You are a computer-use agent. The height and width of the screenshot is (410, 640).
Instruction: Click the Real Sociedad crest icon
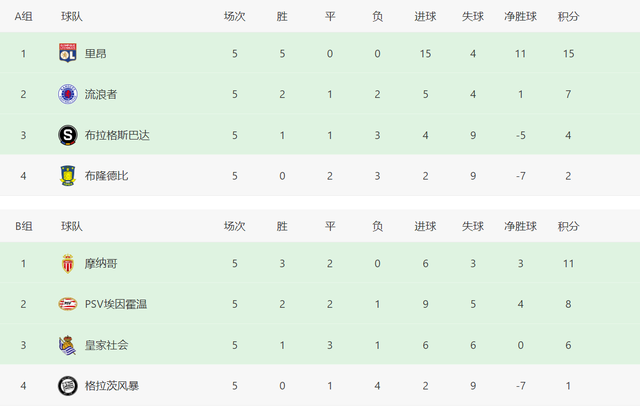tap(68, 345)
